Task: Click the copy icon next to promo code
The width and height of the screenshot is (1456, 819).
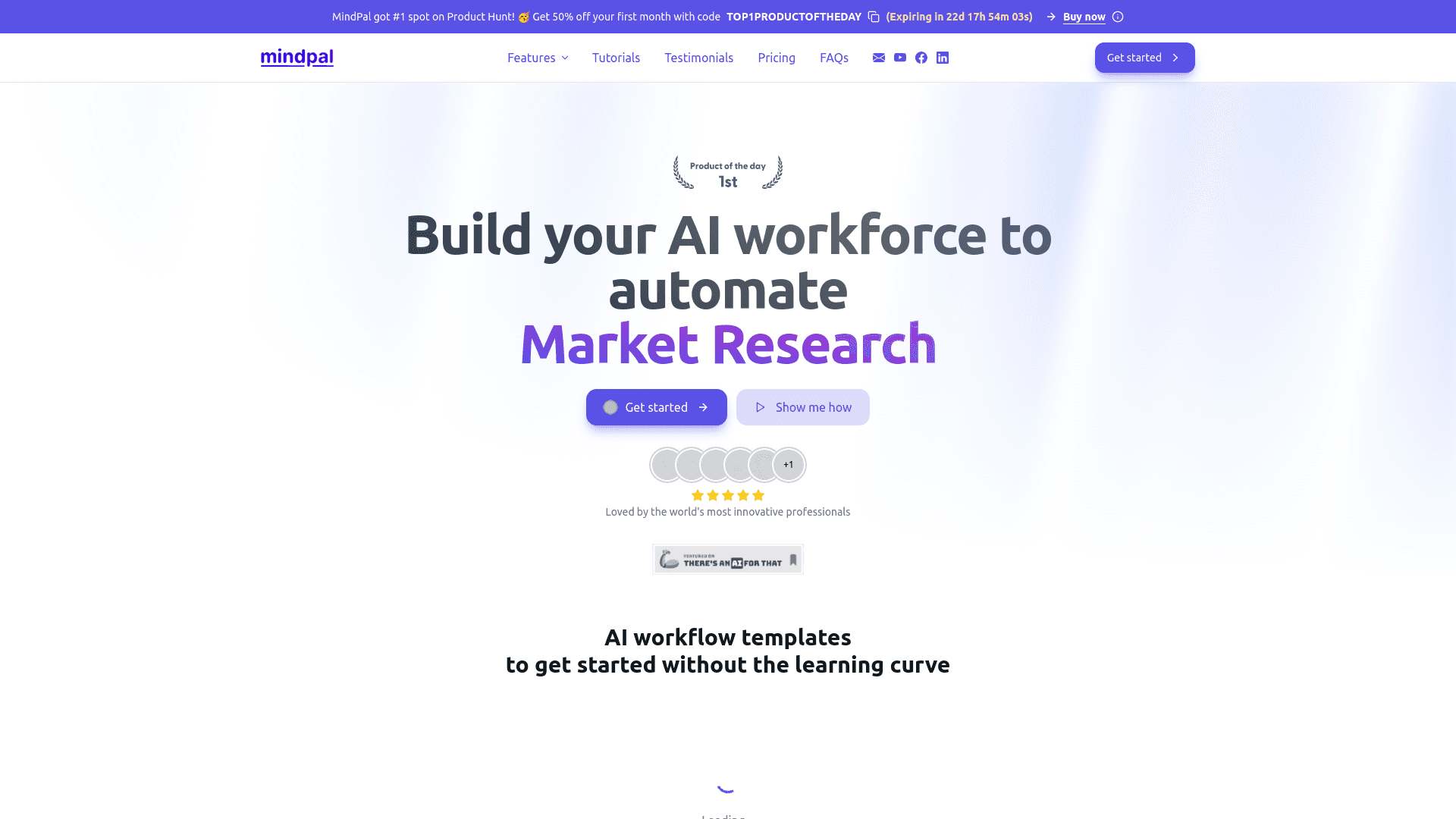Action: [873, 16]
